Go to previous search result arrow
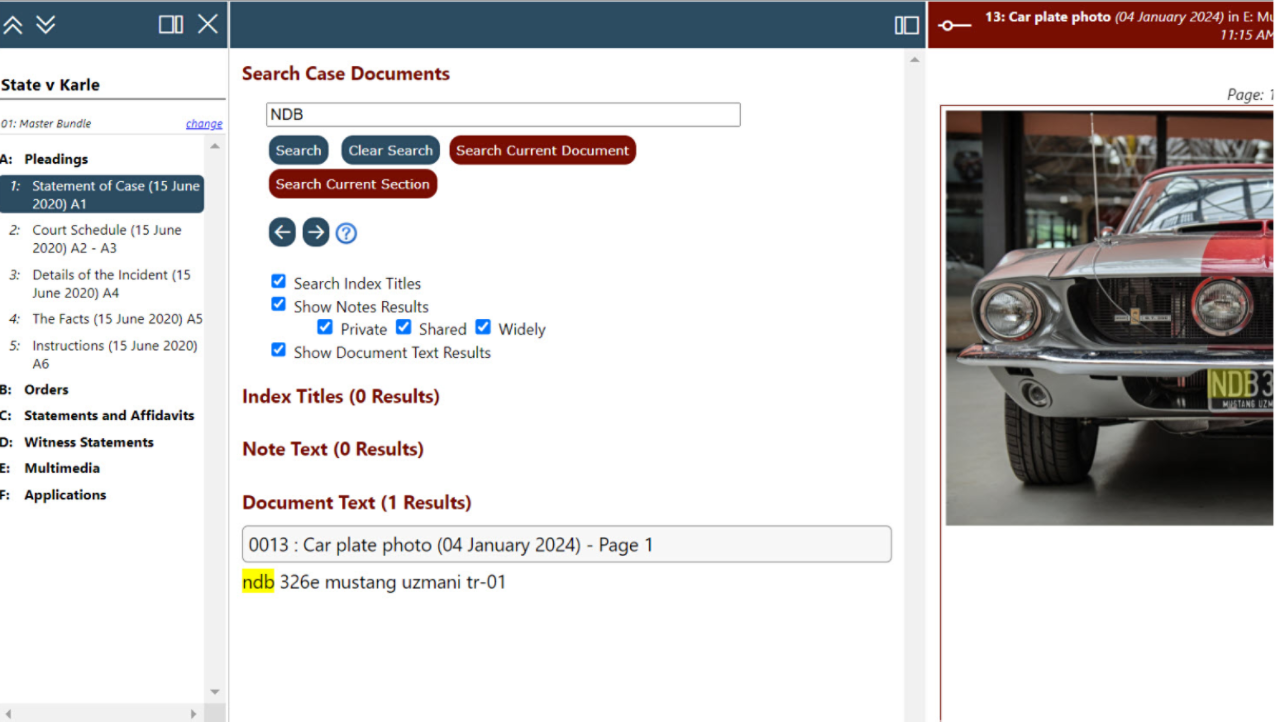Image resolution: width=1280 pixels, height=722 pixels. [x=282, y=233]
